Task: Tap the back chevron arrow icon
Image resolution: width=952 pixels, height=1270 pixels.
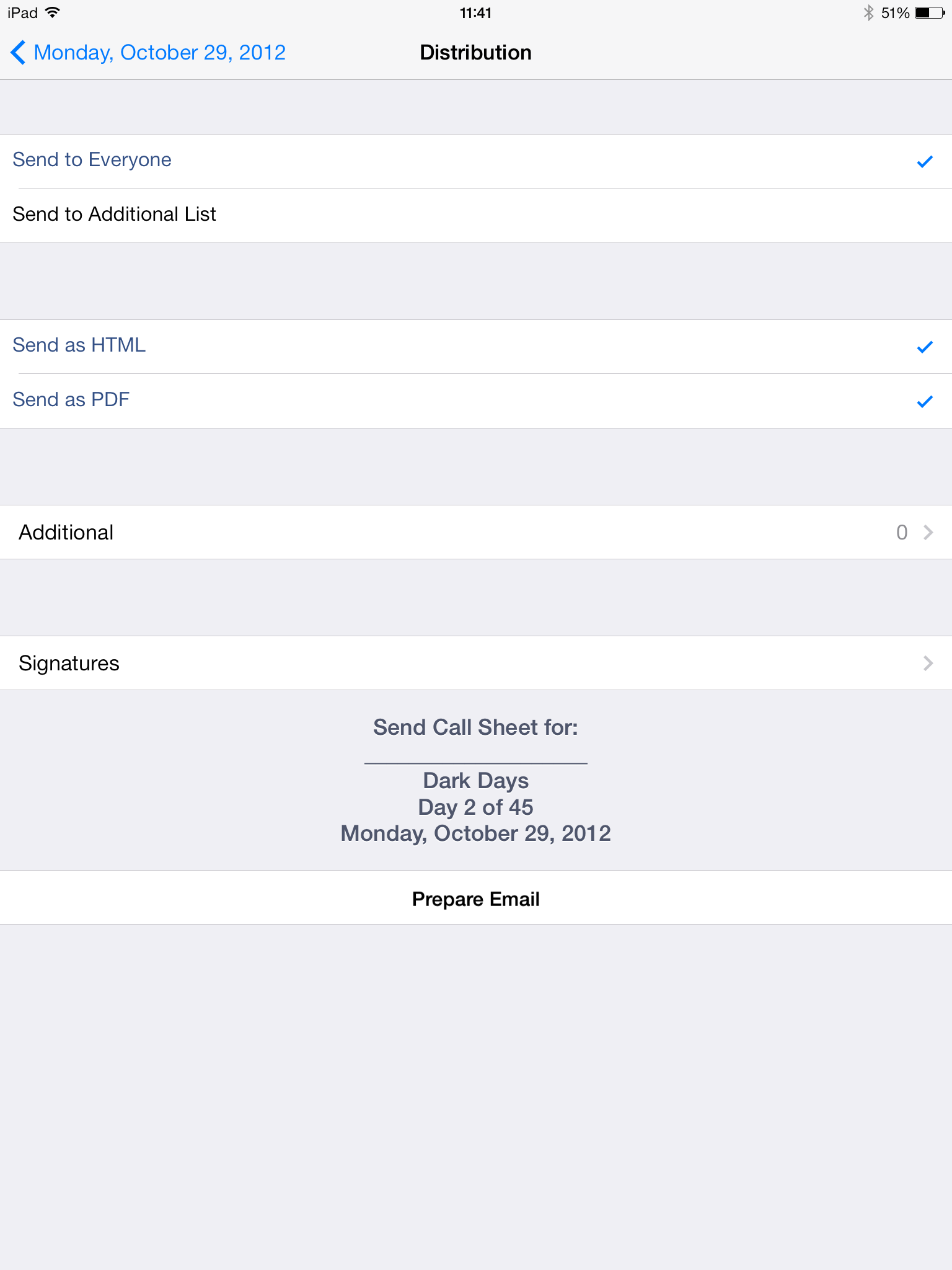Action: 19,53
